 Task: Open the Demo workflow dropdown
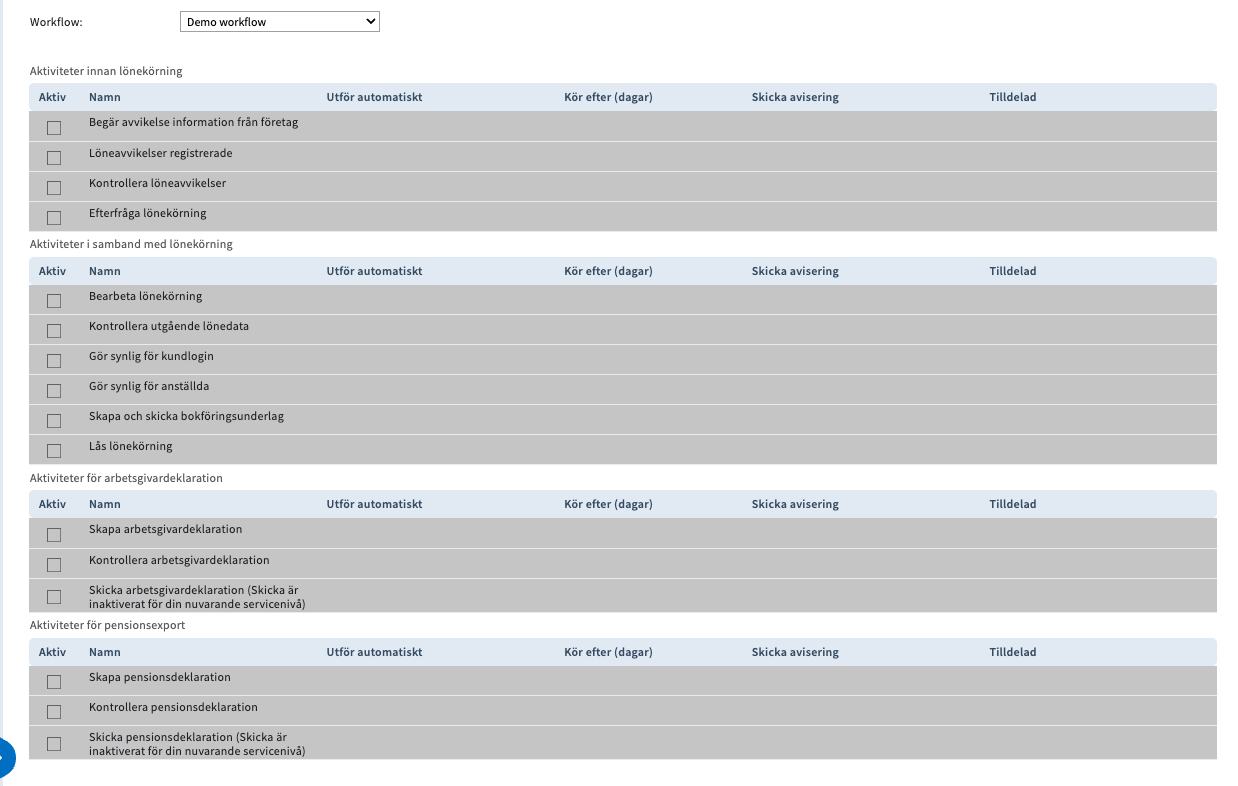279,21
